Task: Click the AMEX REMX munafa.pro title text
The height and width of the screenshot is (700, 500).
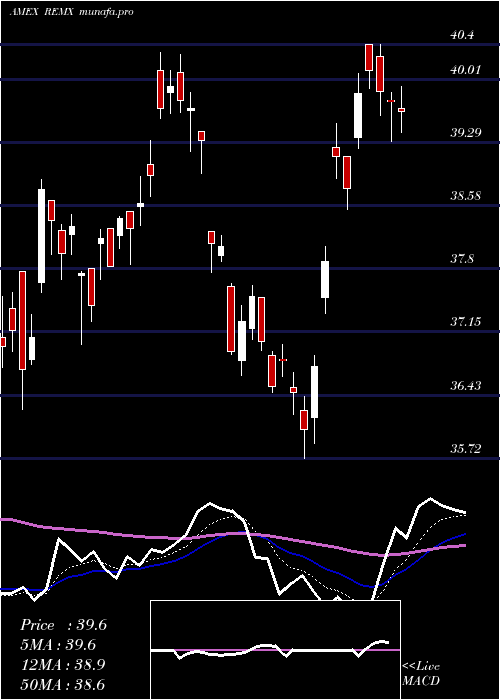Action: [71, 12]
